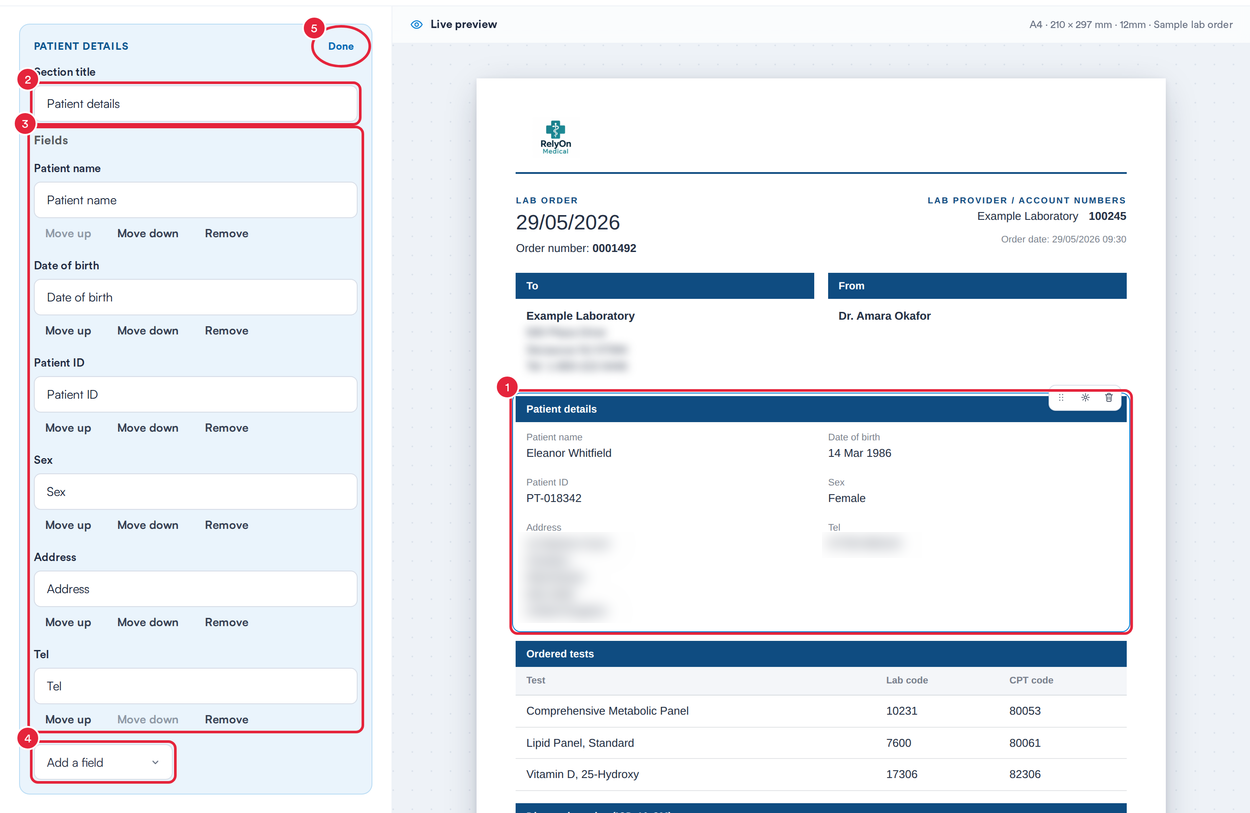Open the Add a field dropdown
This screenshot has height=813, width=1250.
pos(103,762)
